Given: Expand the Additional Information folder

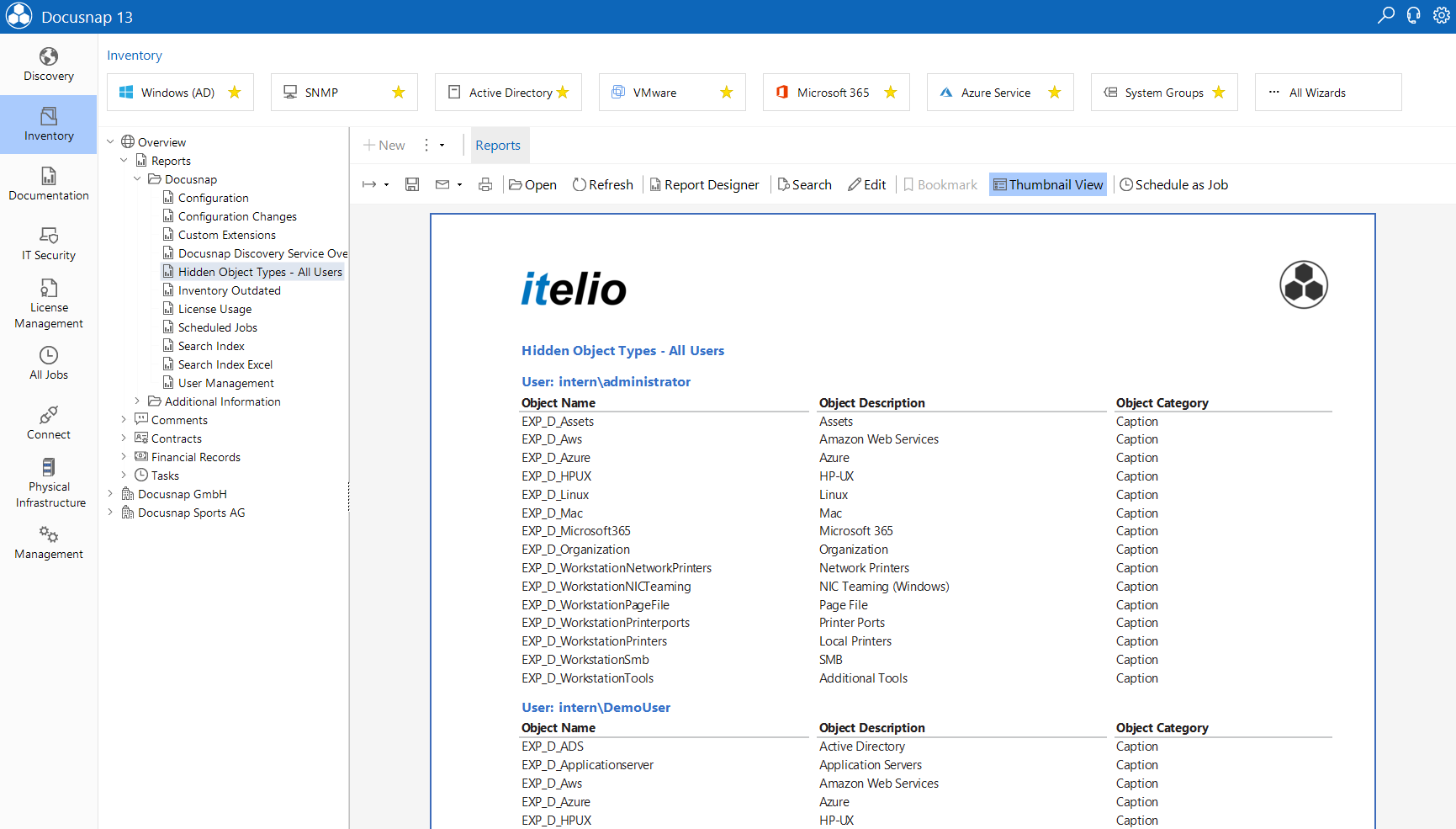Looking at the screenshot, I should point(137,401).
